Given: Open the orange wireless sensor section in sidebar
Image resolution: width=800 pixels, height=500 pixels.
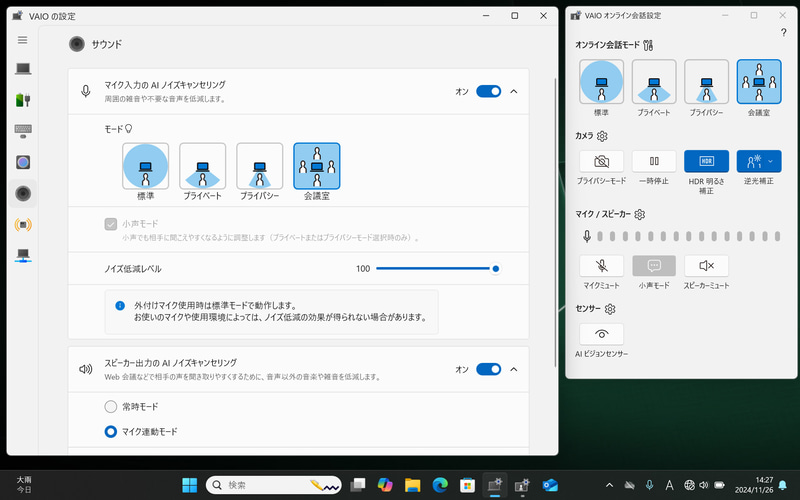Looking at the screenshot, I should (23, 224).
